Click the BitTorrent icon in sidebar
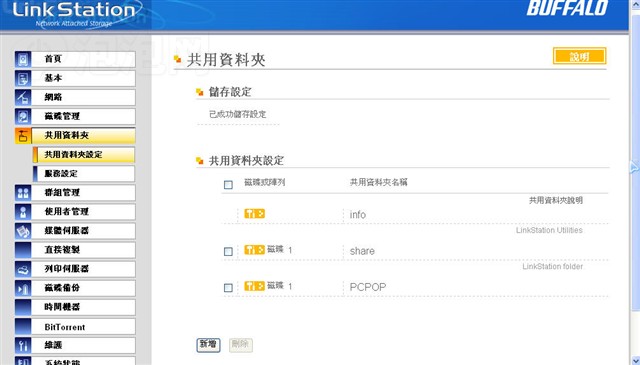This screenshot has width=640, height=365. (x=23, y=327)
